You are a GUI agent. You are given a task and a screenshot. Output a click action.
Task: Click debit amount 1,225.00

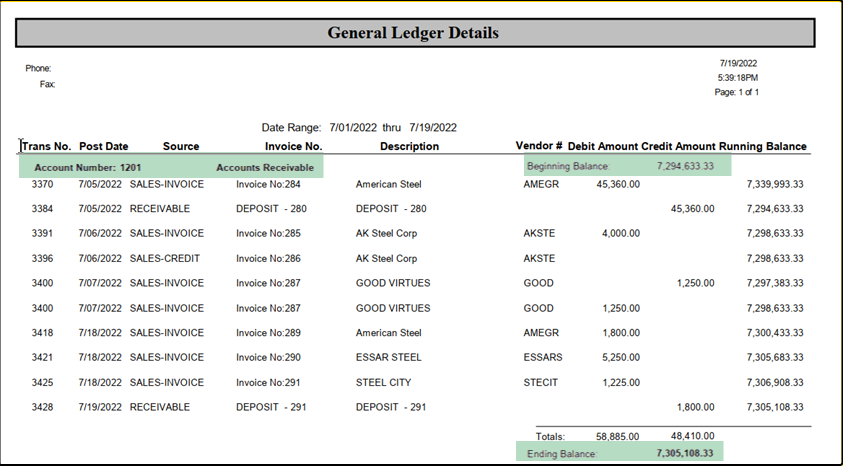[x=621, y=383]
